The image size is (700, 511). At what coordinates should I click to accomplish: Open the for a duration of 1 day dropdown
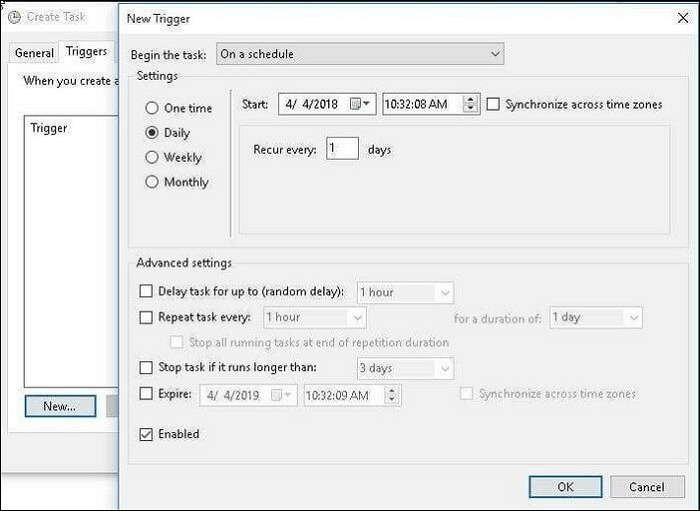click(596, 318)
